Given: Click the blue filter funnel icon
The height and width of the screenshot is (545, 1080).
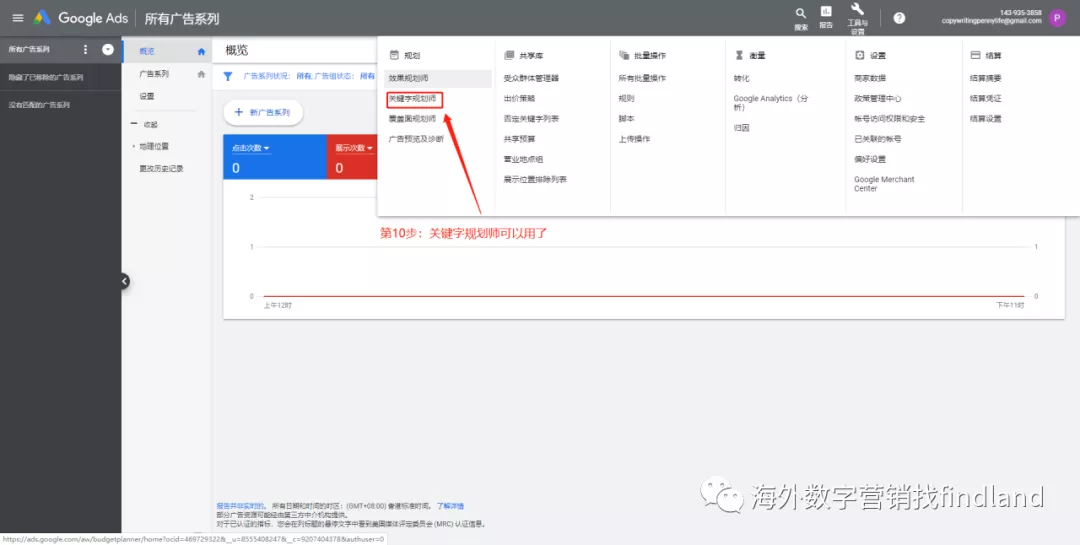Looking at the screenshot, I should [x=228, y=76].
